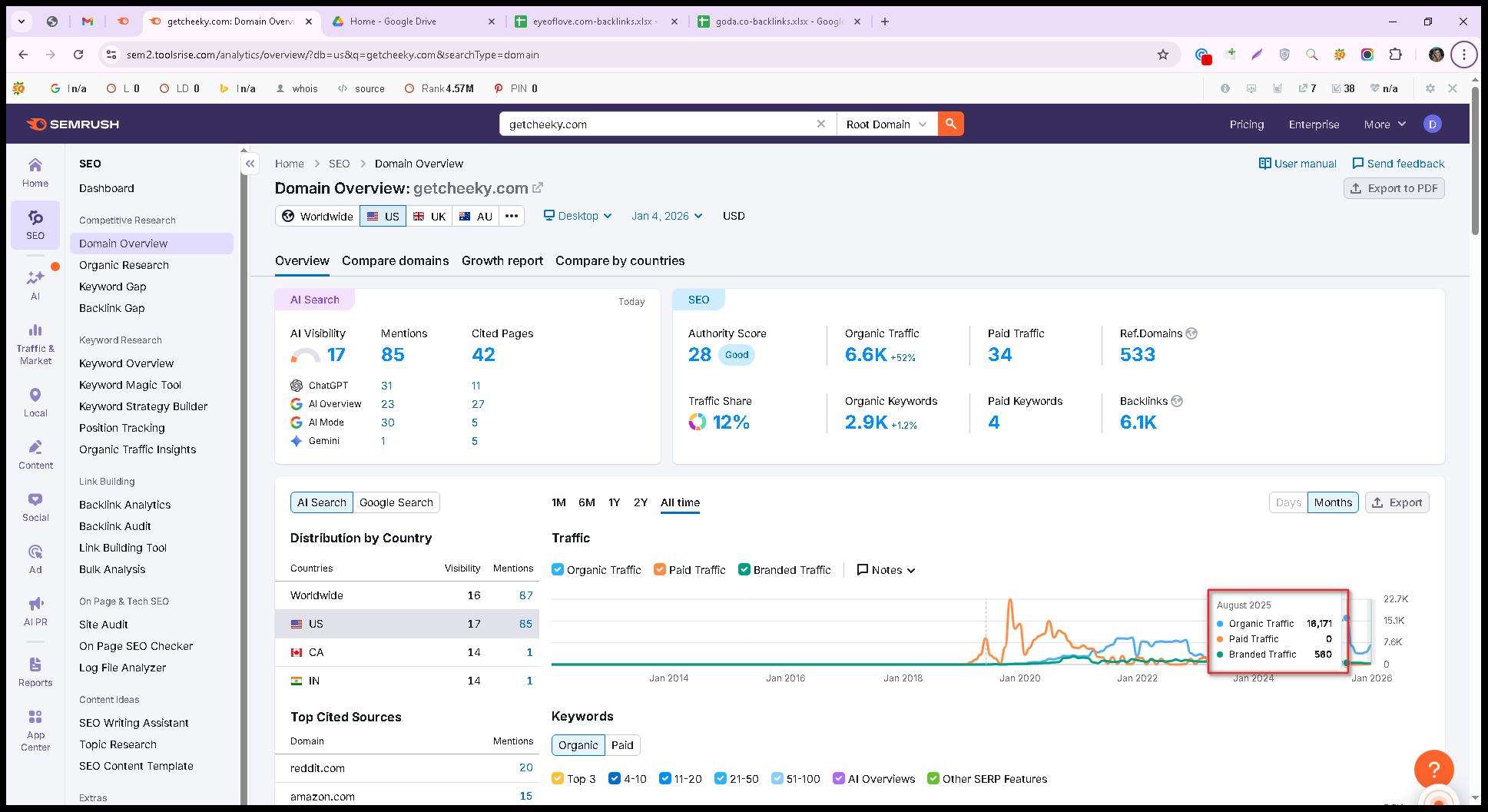This screenshot has width=1488, height=812.
Task: Open the user profile avatar D
Action: pos(1432,124)
